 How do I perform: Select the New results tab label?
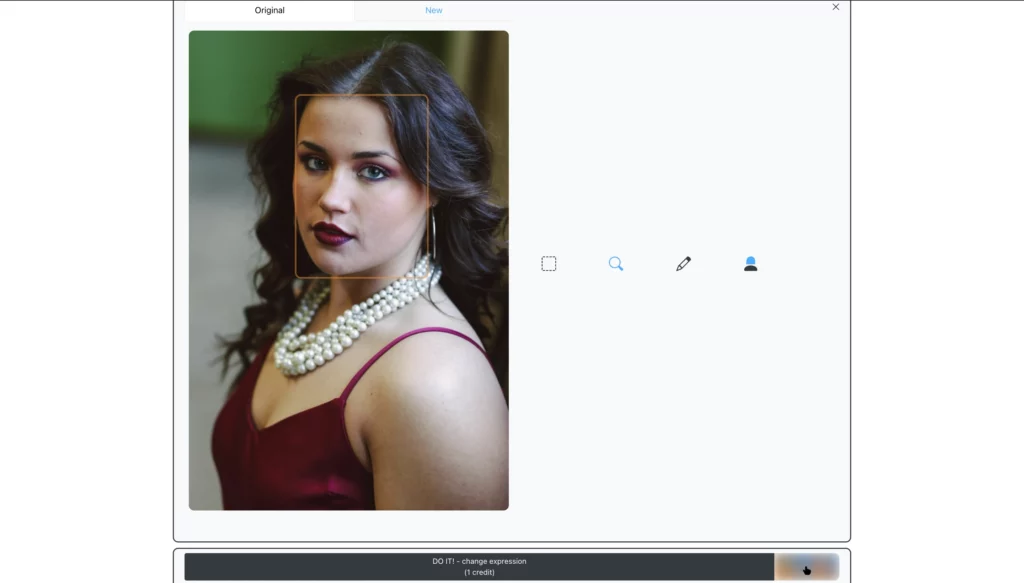433,10
